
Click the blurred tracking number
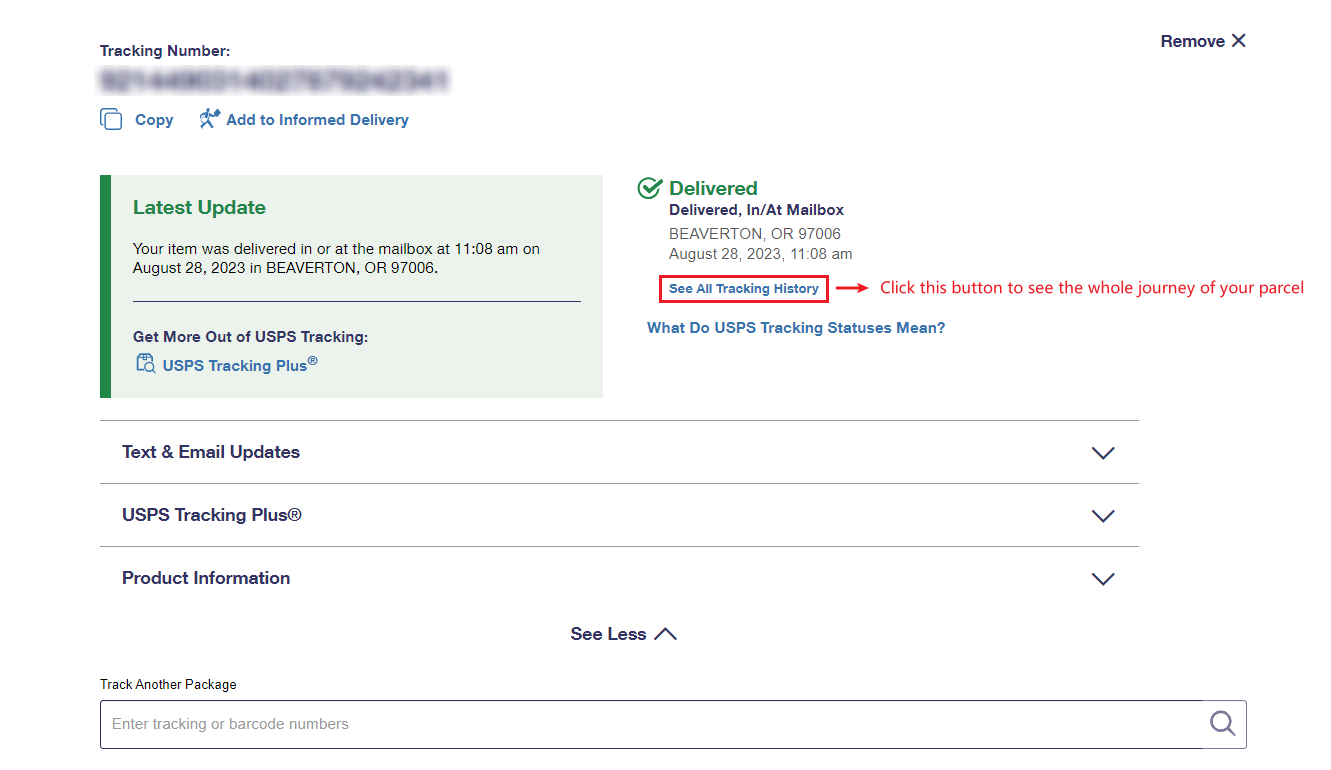pyautogui.click(x=274, y=80)
